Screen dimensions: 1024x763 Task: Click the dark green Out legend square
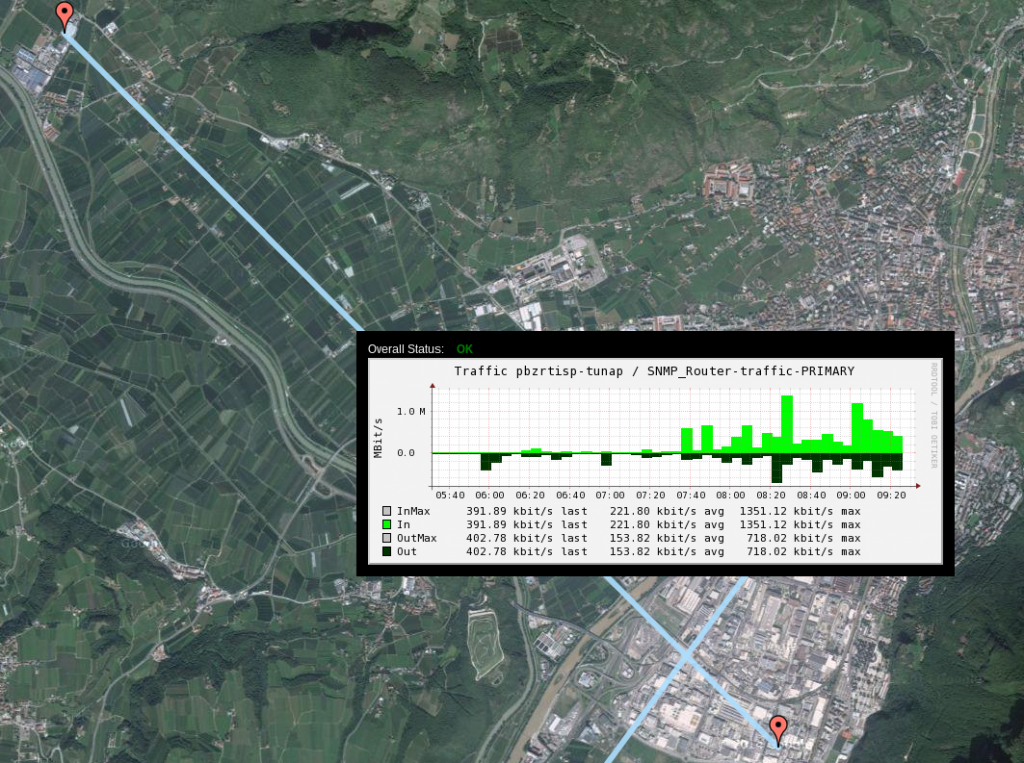385,551
